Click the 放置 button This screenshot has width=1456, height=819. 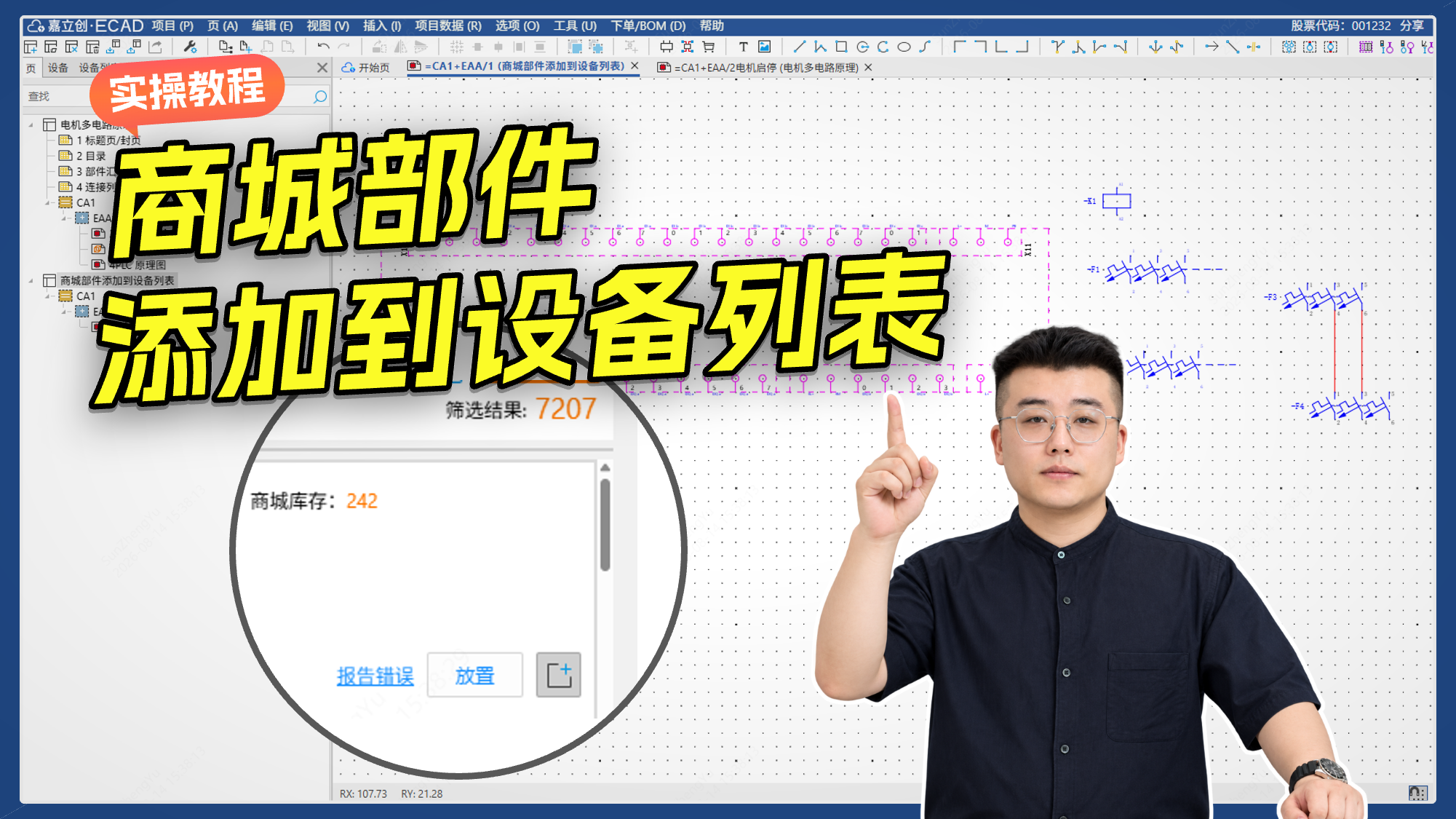474,675
